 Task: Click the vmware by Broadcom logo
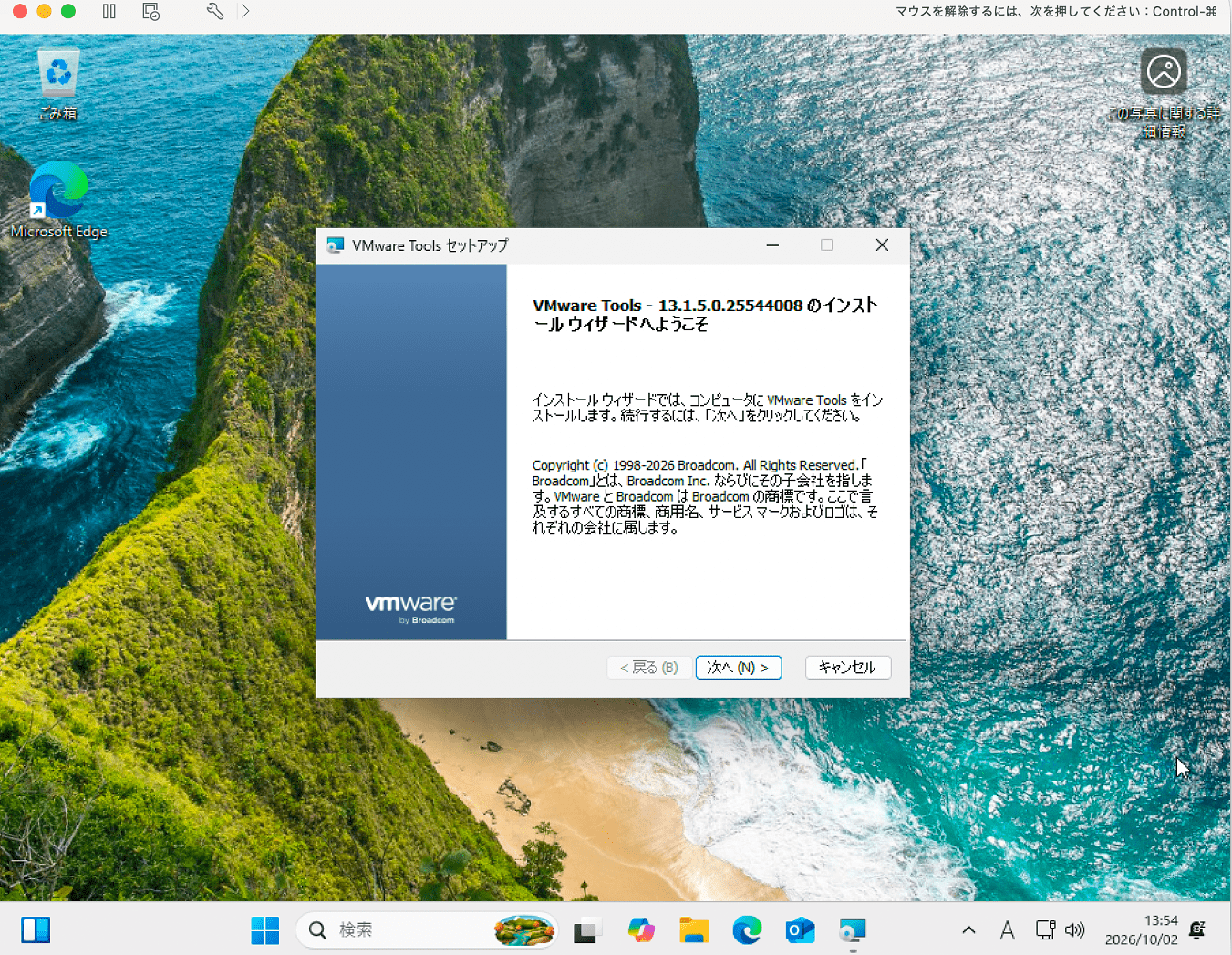tap(410, 608)
